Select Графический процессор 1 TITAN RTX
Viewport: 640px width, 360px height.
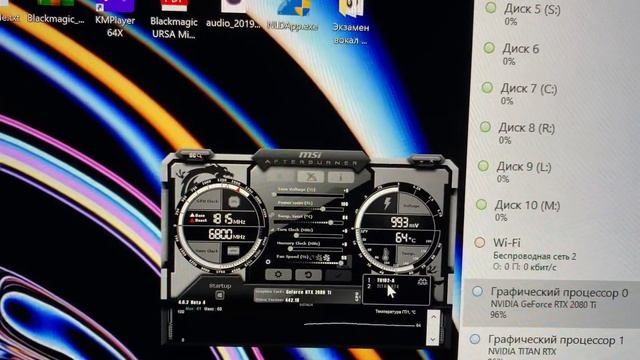point(550,345)
